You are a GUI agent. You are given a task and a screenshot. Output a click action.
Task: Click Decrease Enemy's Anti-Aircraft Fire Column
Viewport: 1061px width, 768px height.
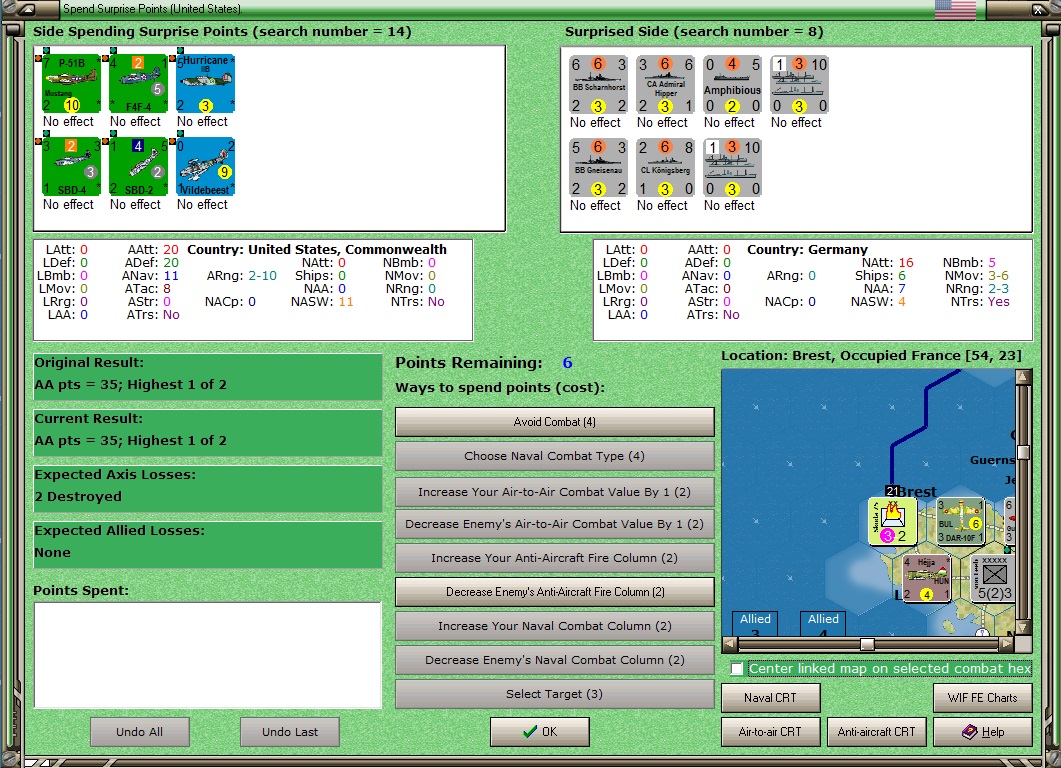pos(554,592)
